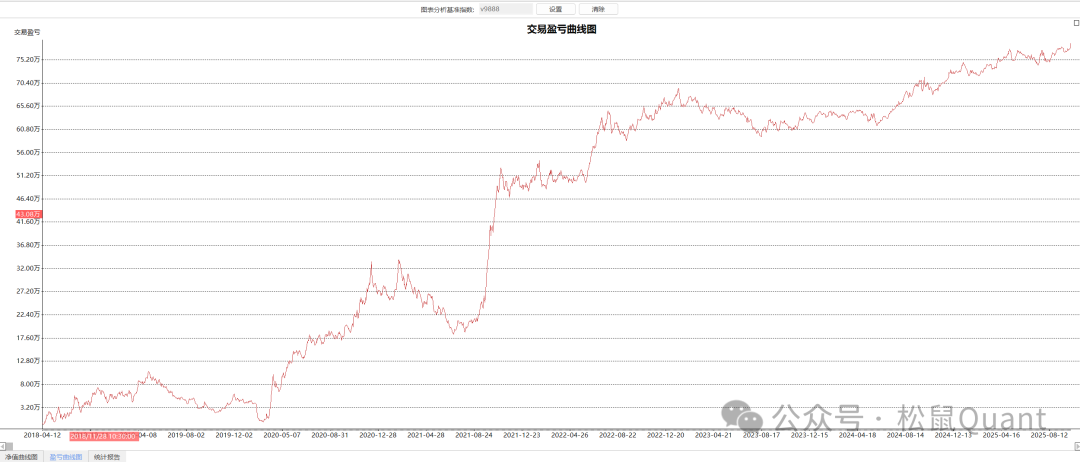The height and width of the screenshot is (462, 1080).
Task: Select the 盈亏曲线图 tab
Action: 66,456
